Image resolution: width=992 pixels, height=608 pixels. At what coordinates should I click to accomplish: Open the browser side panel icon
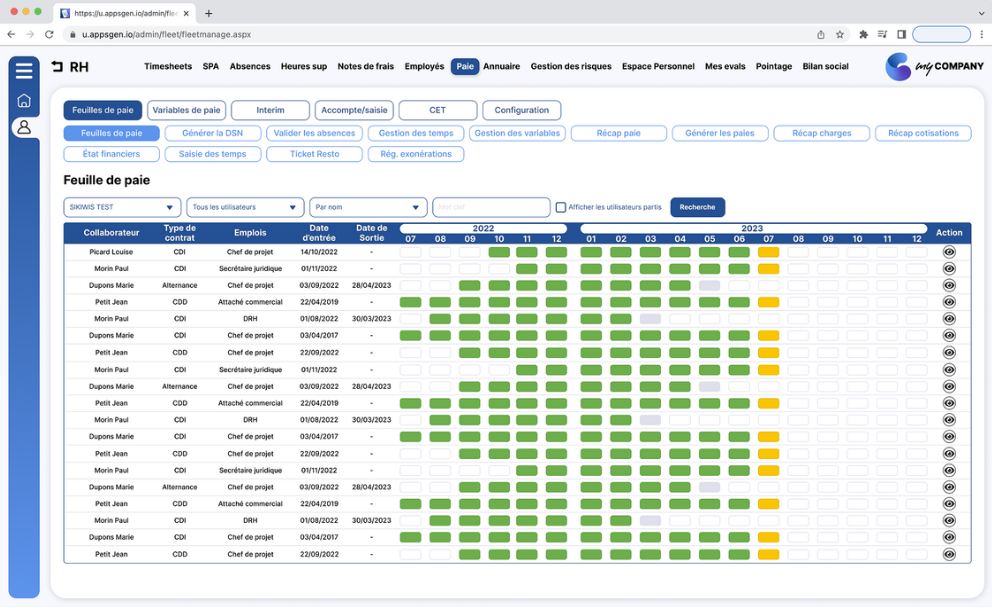[x=901, y=34]
